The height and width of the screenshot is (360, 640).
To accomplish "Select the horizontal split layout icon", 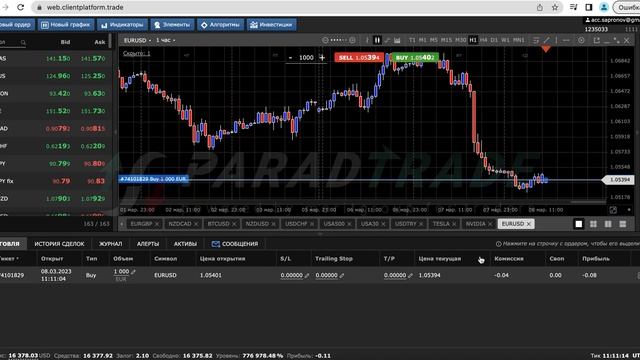I will tap(623, 224).
